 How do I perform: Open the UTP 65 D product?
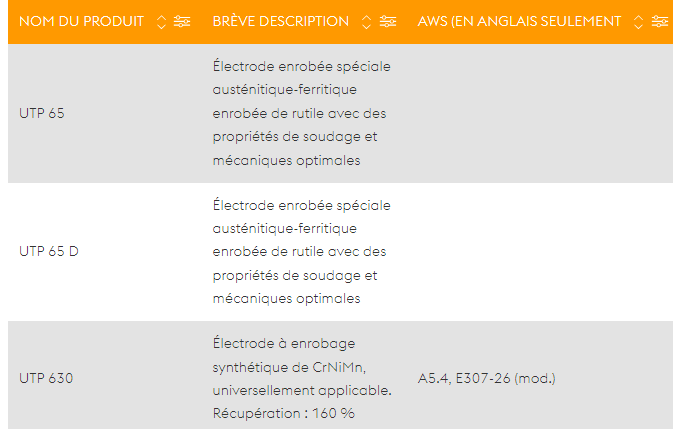pyautogui.click(x=49, y=251)
